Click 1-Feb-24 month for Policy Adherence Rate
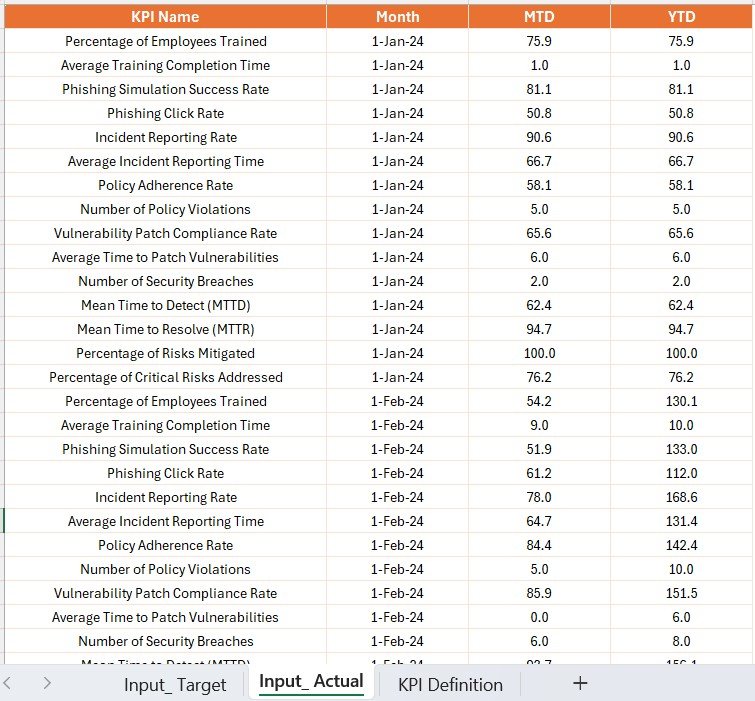 point(397,545)
